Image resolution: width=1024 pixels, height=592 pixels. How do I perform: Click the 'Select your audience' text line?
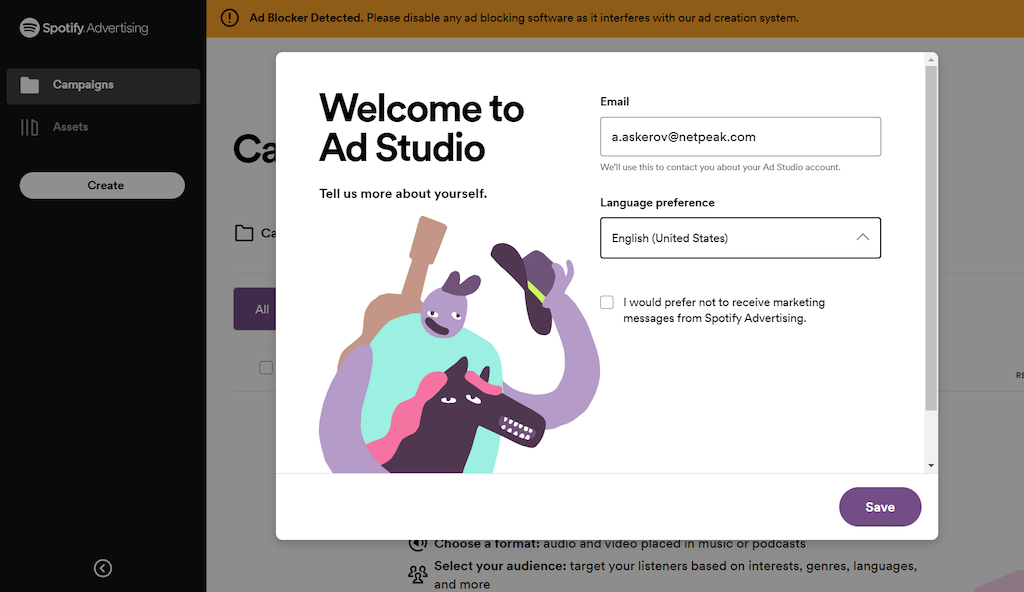tap(675, 574)
